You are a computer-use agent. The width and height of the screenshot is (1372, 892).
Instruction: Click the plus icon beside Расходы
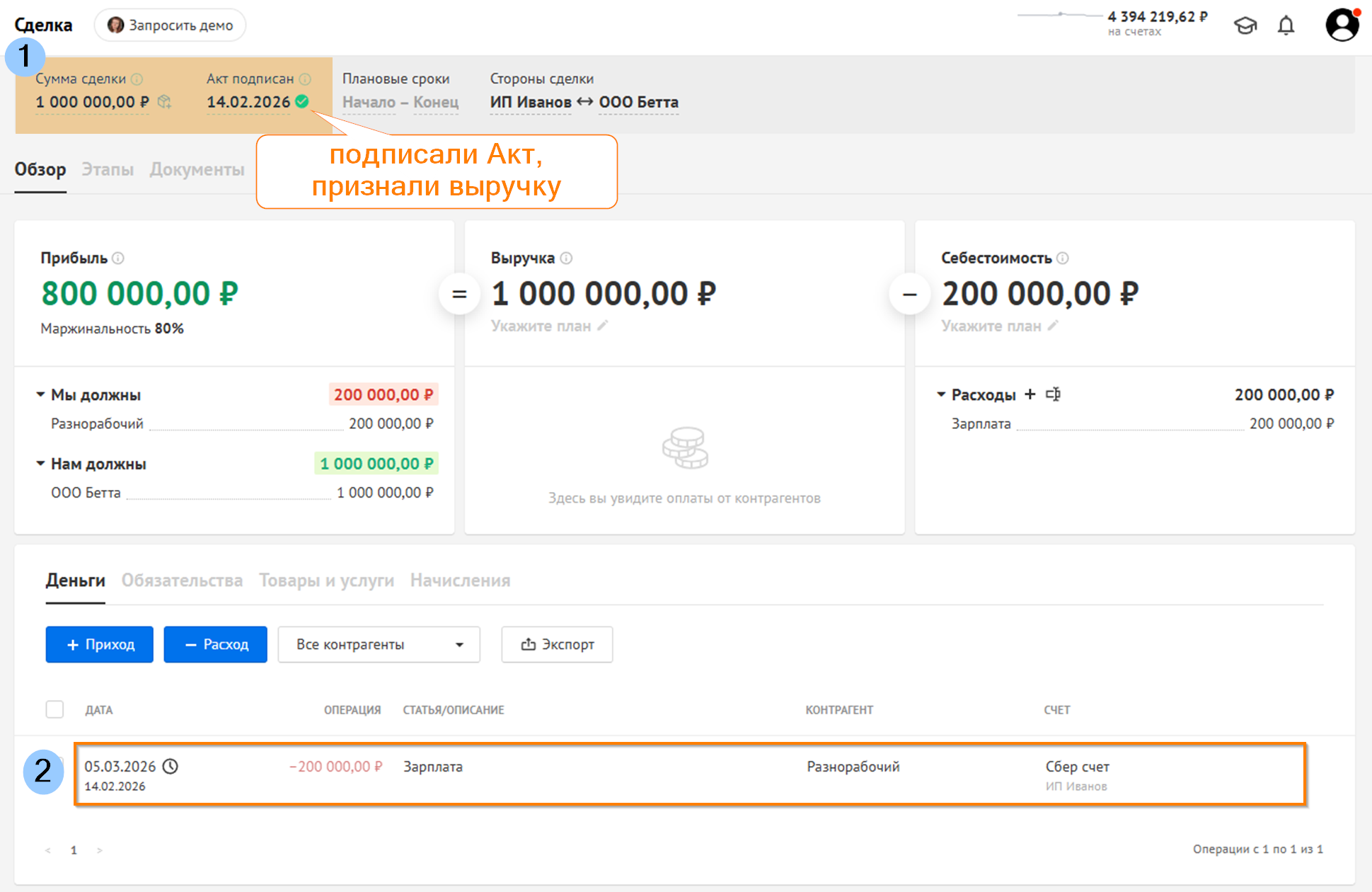coord(1030,394)
